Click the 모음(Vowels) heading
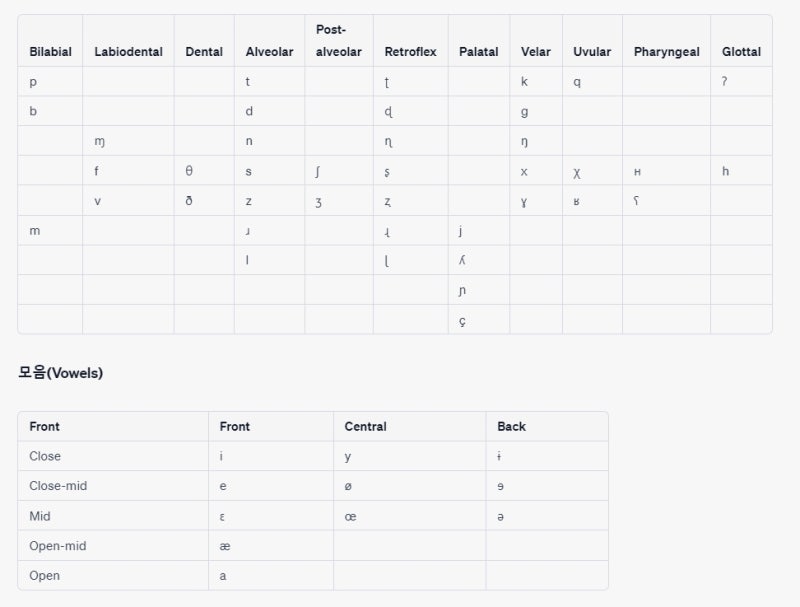Image resolution: width=800 pixels, height=607 pixels. click(x=61, y=372)
